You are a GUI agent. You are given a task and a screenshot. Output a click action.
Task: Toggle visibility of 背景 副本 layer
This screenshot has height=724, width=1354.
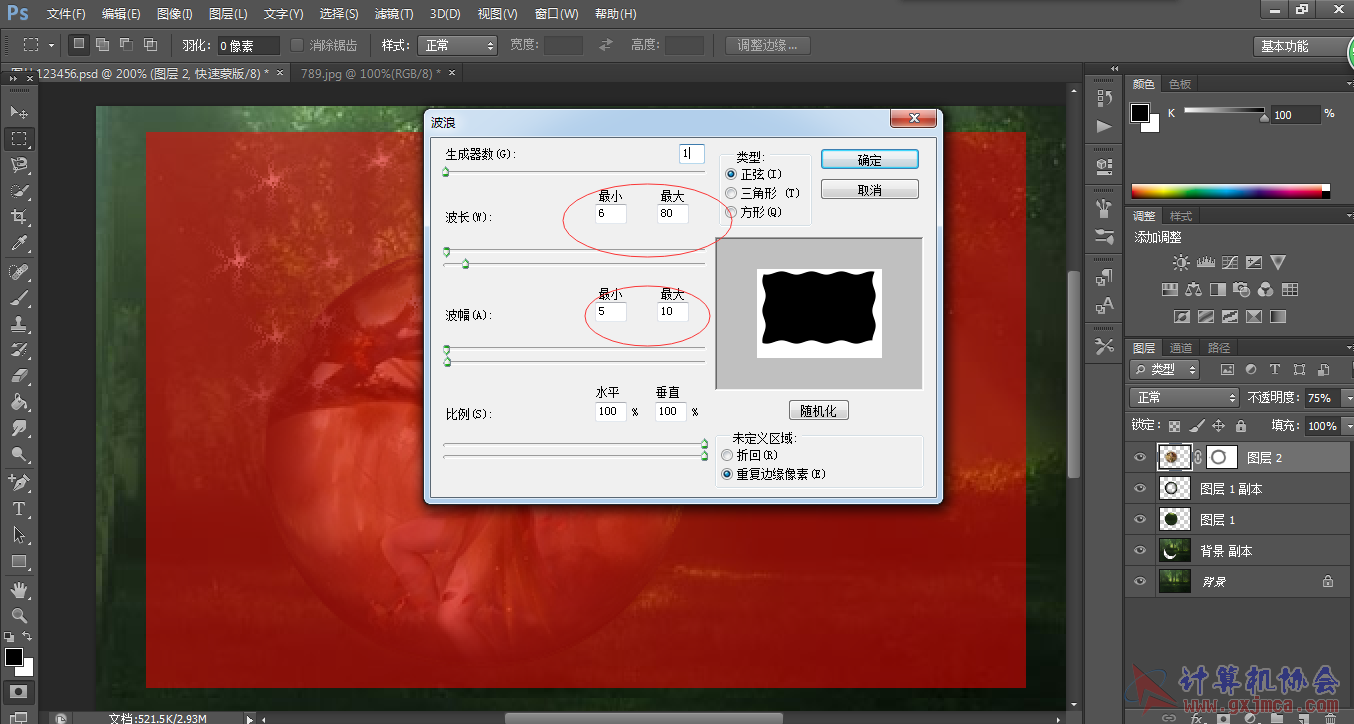pos(1140,550)
